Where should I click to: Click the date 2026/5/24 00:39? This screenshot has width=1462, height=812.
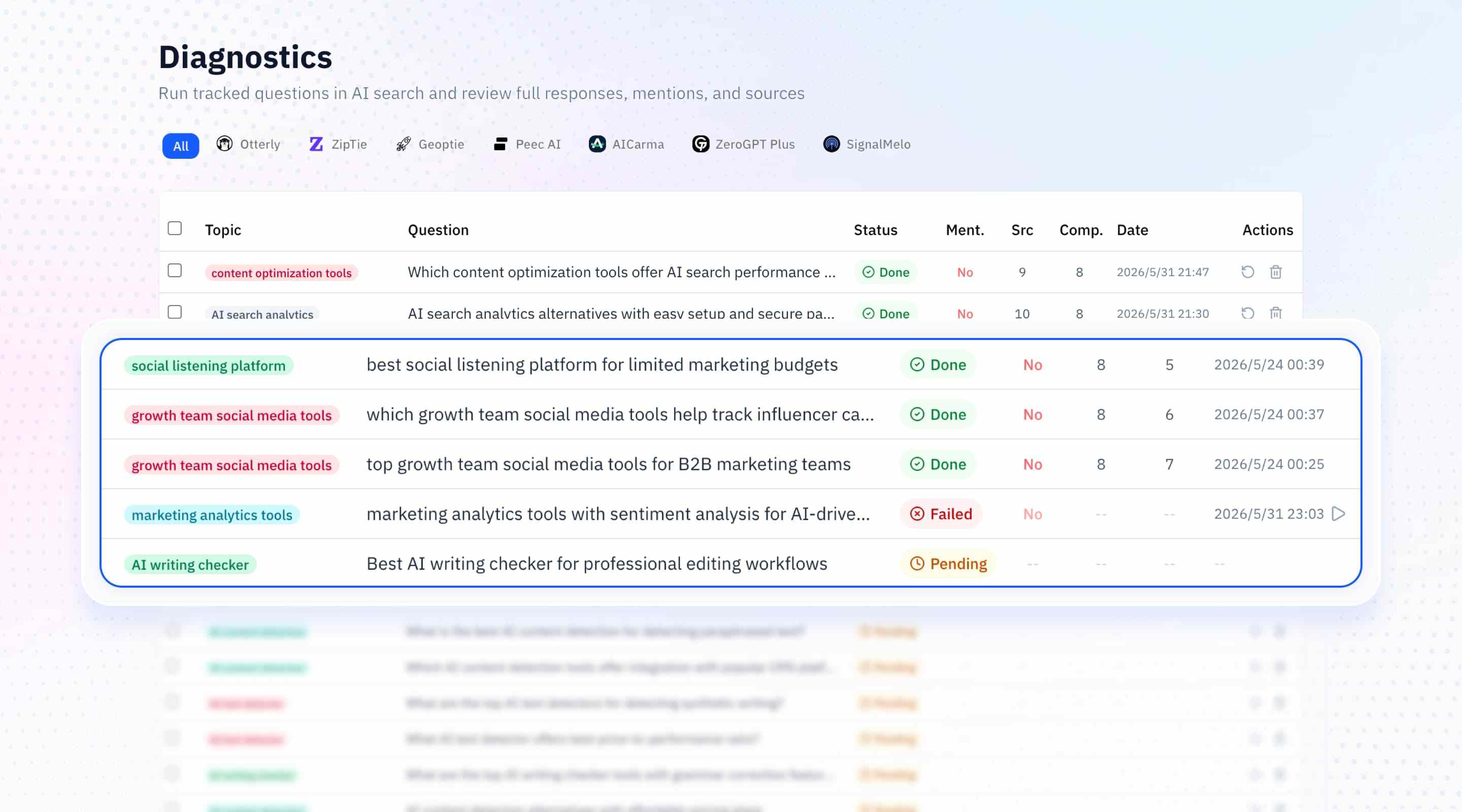pos(1269,364)
